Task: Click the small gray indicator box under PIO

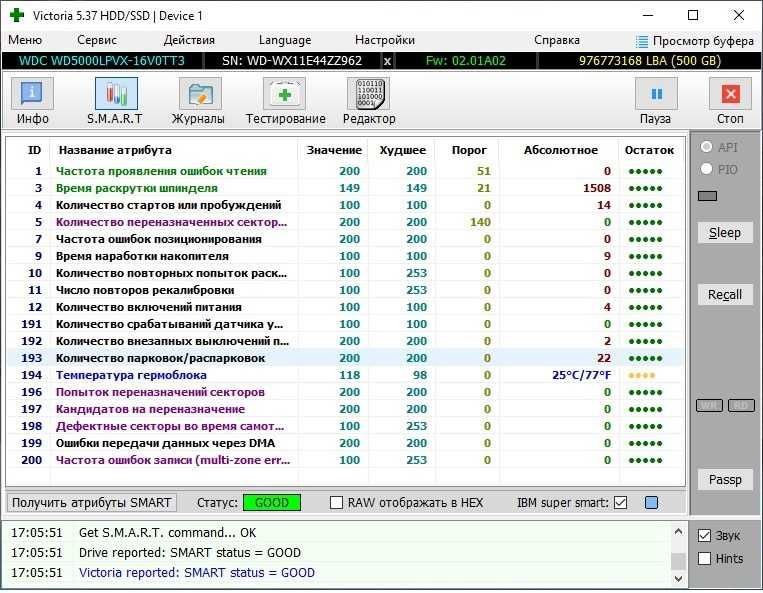Action: click(707, 196)
